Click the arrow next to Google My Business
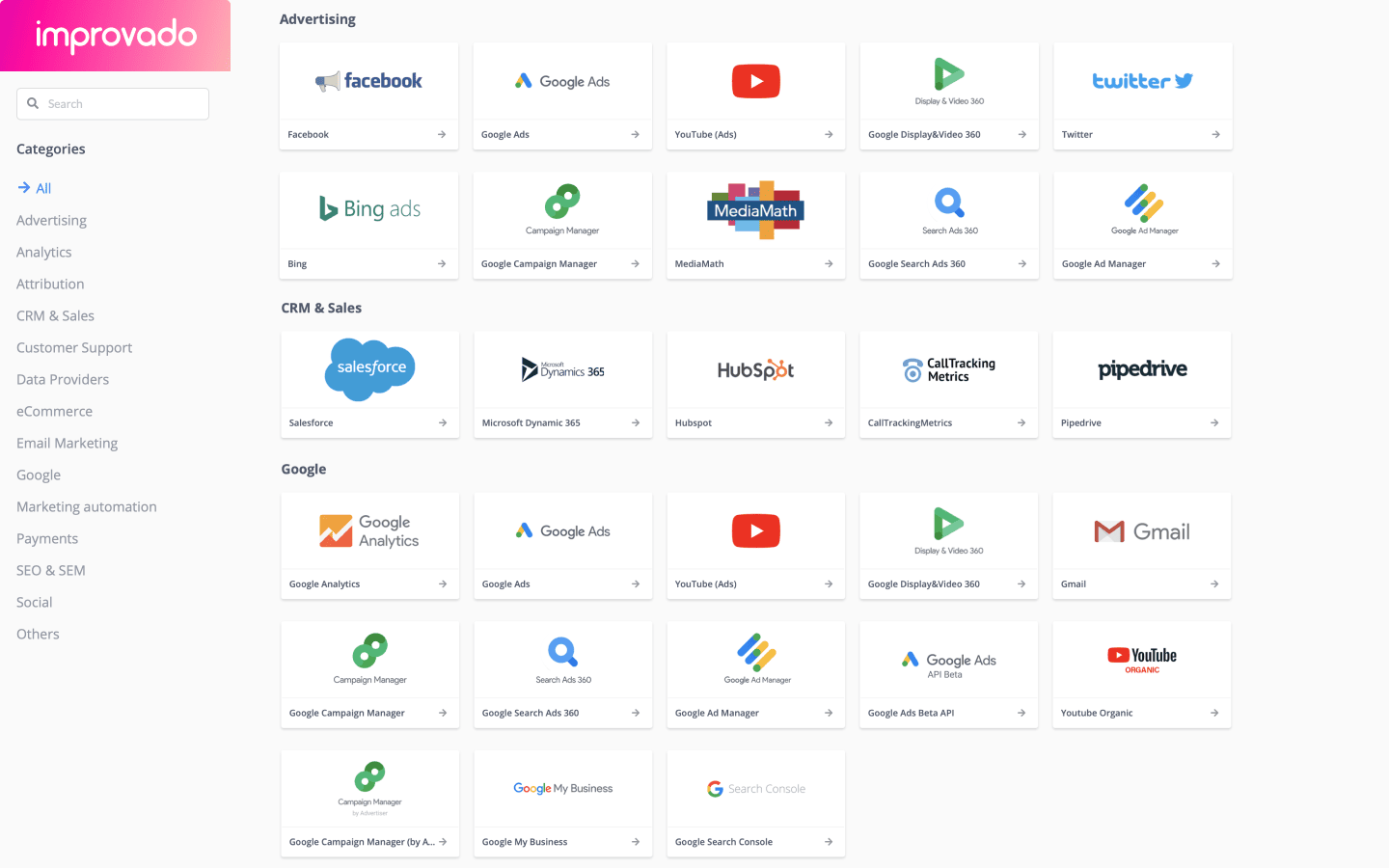Screen dimensions: 1389x868 point(636,842)
